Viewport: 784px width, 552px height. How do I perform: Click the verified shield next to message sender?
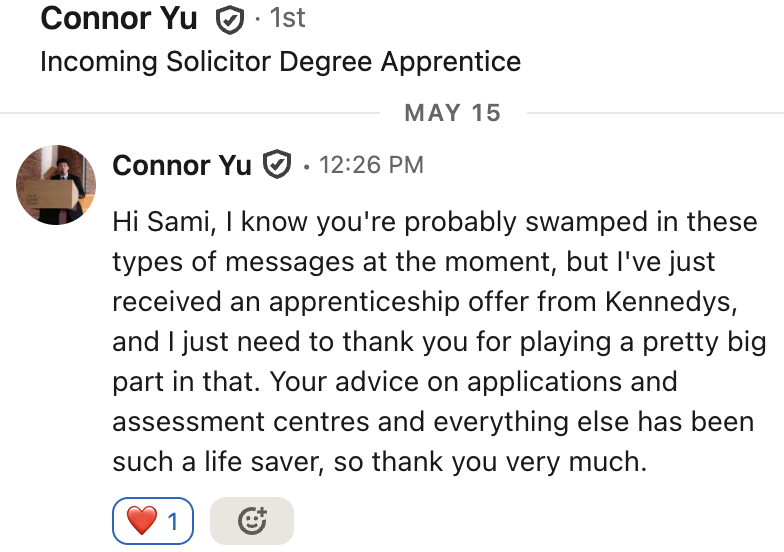[276, 165]
